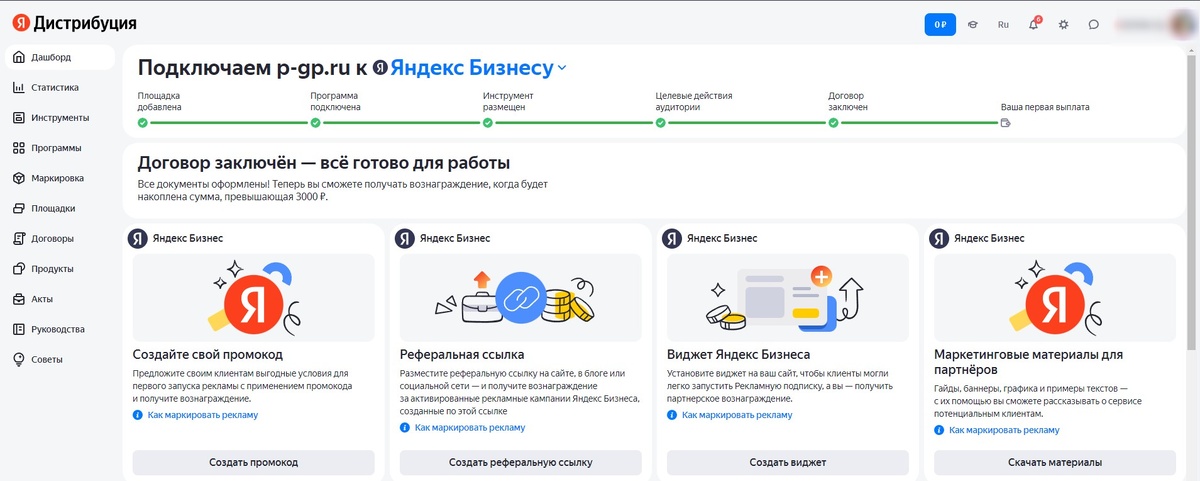The height and width of the screenshot is (481, 1200).
Task: Click the Виджет Яндекс Бизнеса heading
Action: click(738, 355)
